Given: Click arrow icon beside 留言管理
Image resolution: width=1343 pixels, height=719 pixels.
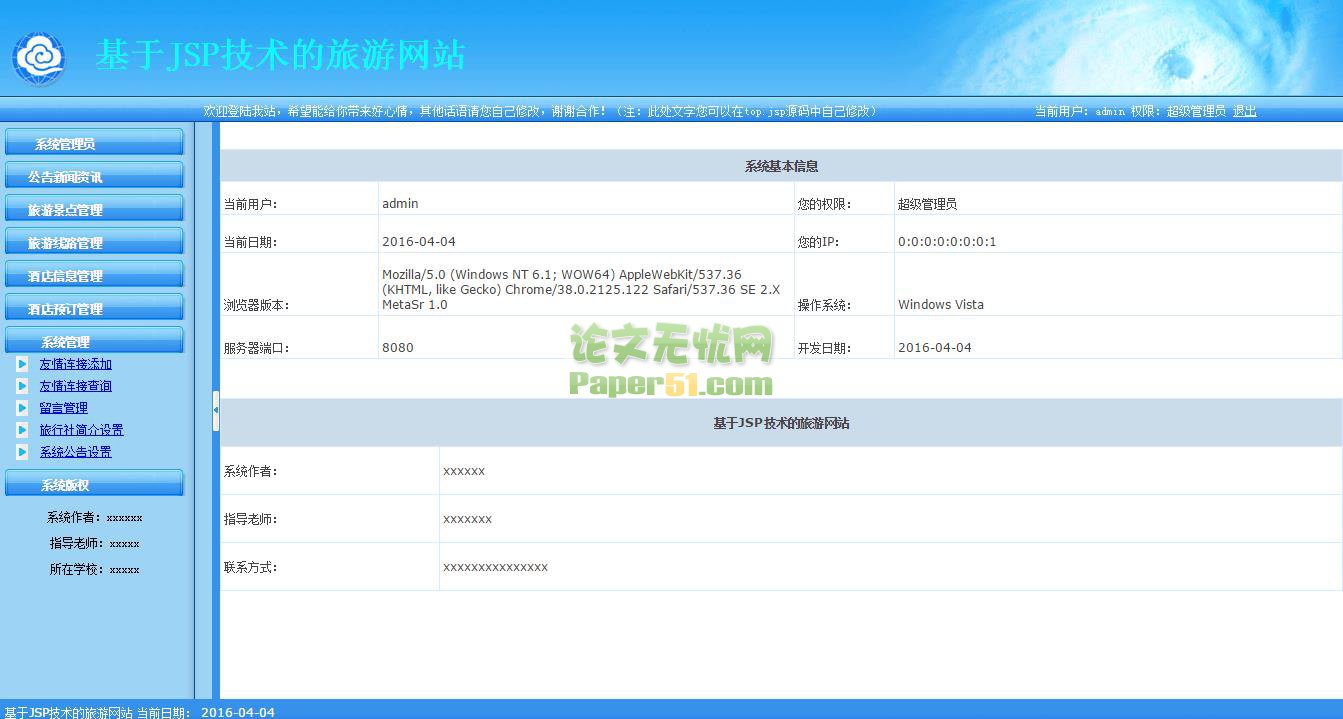Looking at the screenshot, I should (x=22, y=408).
